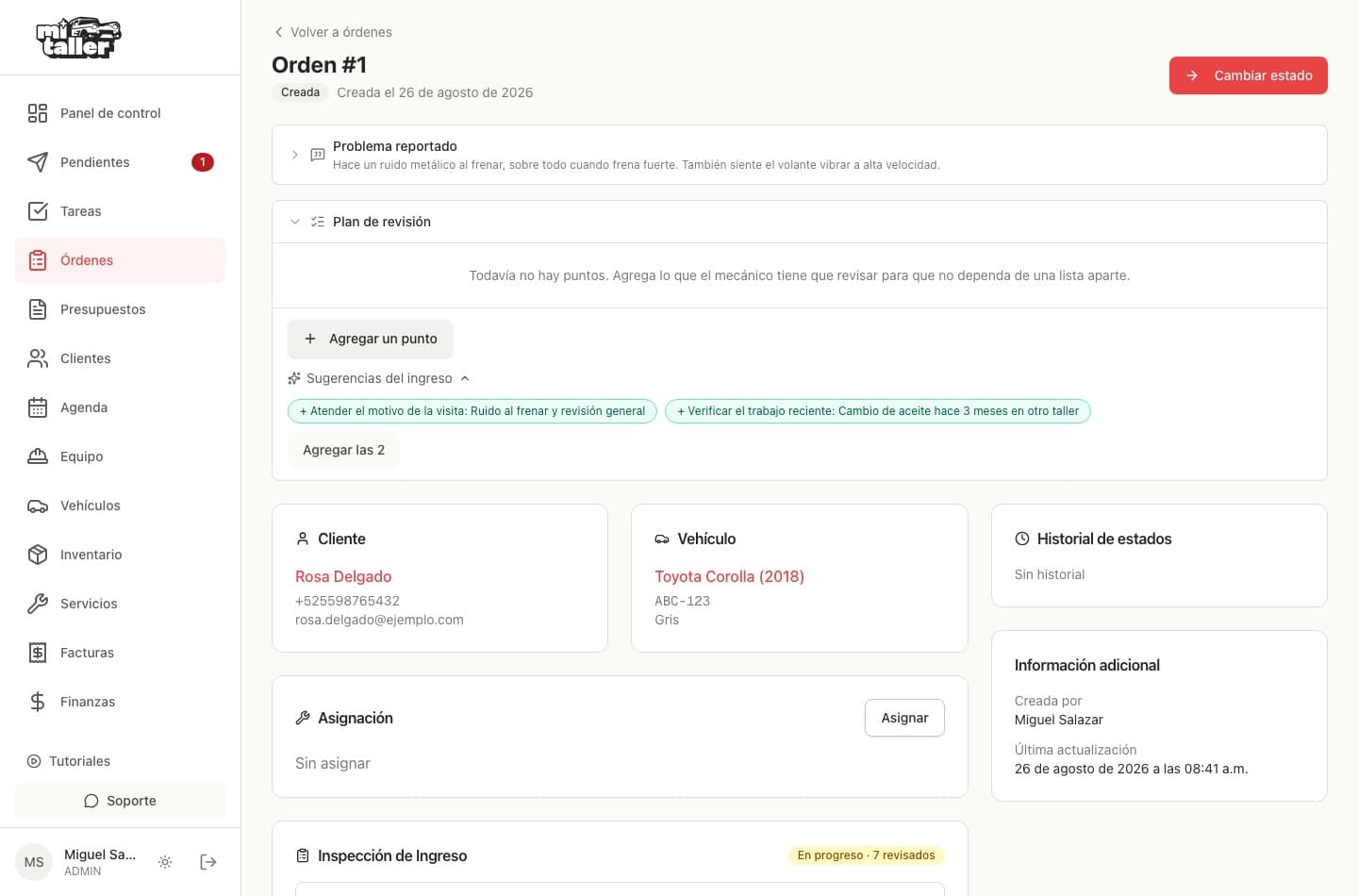Screen dimensions: 1358x896
Task: Click the Inventario box icon
Action: (38, 555)
